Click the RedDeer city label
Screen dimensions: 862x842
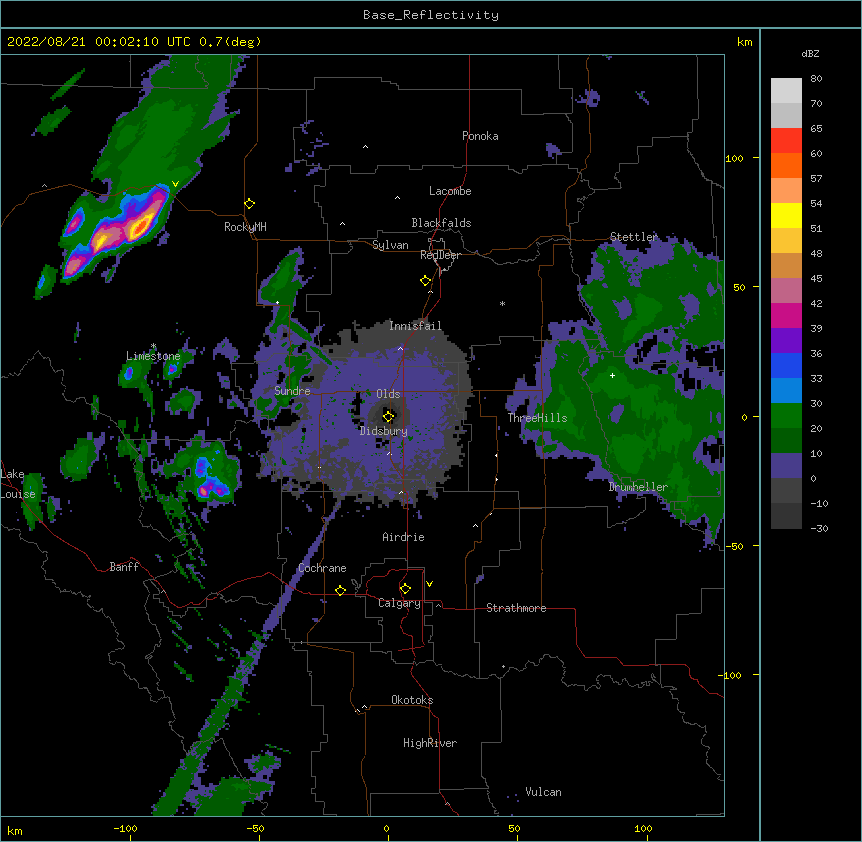[440, 255]
